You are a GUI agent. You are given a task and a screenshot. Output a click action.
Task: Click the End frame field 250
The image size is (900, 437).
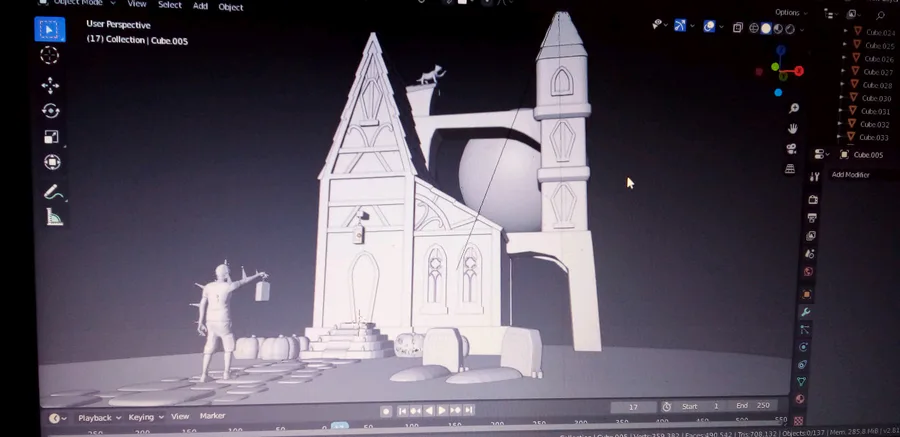[753, 405]
